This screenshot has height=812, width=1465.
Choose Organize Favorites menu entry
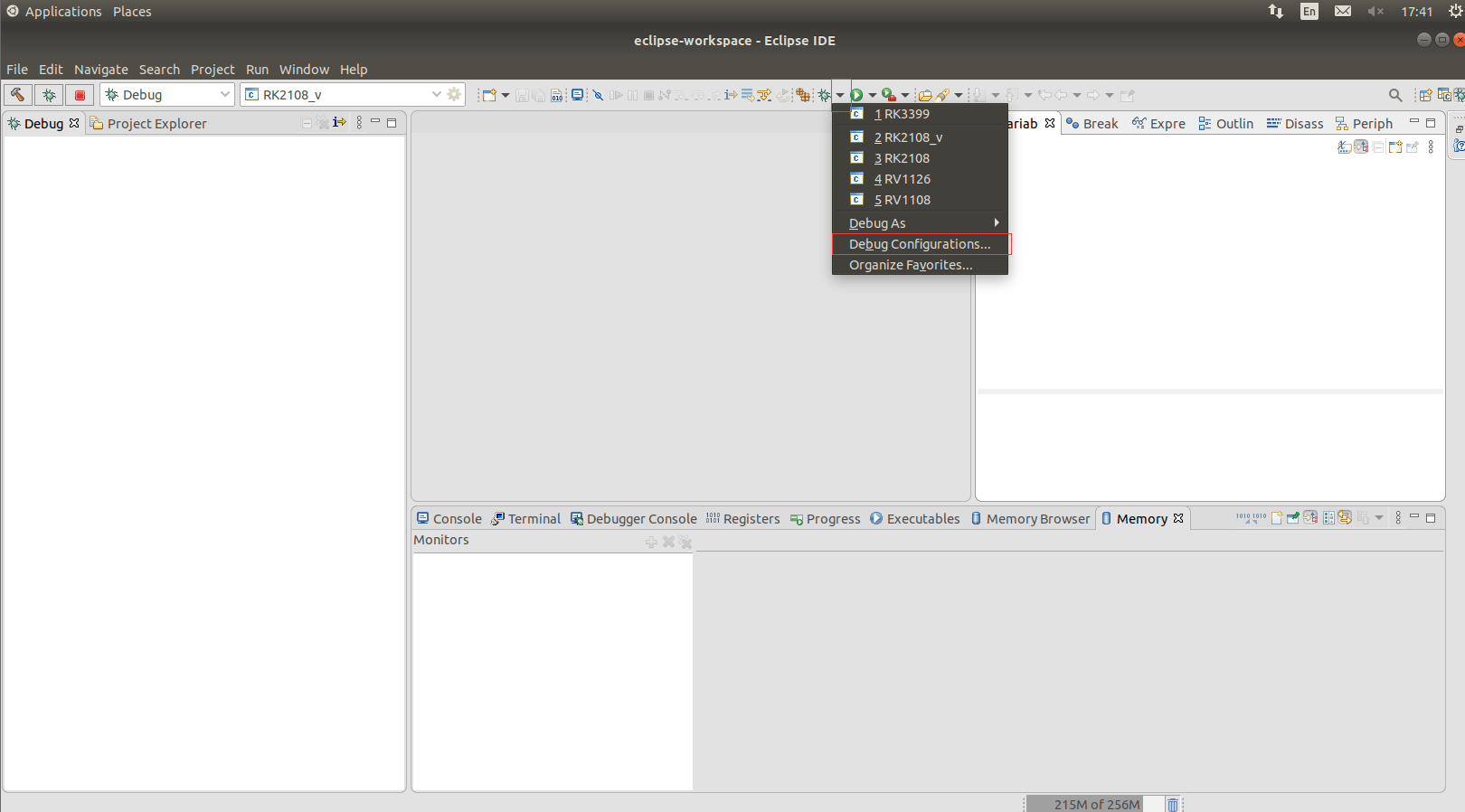(x=920, y=265)
